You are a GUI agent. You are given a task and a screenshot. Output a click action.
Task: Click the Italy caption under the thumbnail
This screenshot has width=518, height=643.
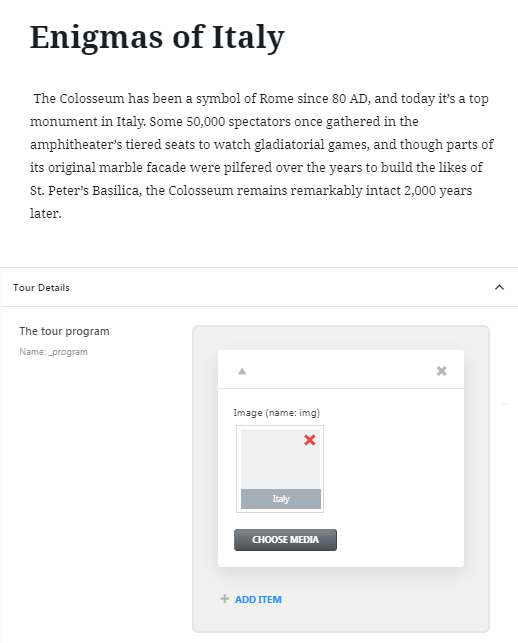point(281,499)
